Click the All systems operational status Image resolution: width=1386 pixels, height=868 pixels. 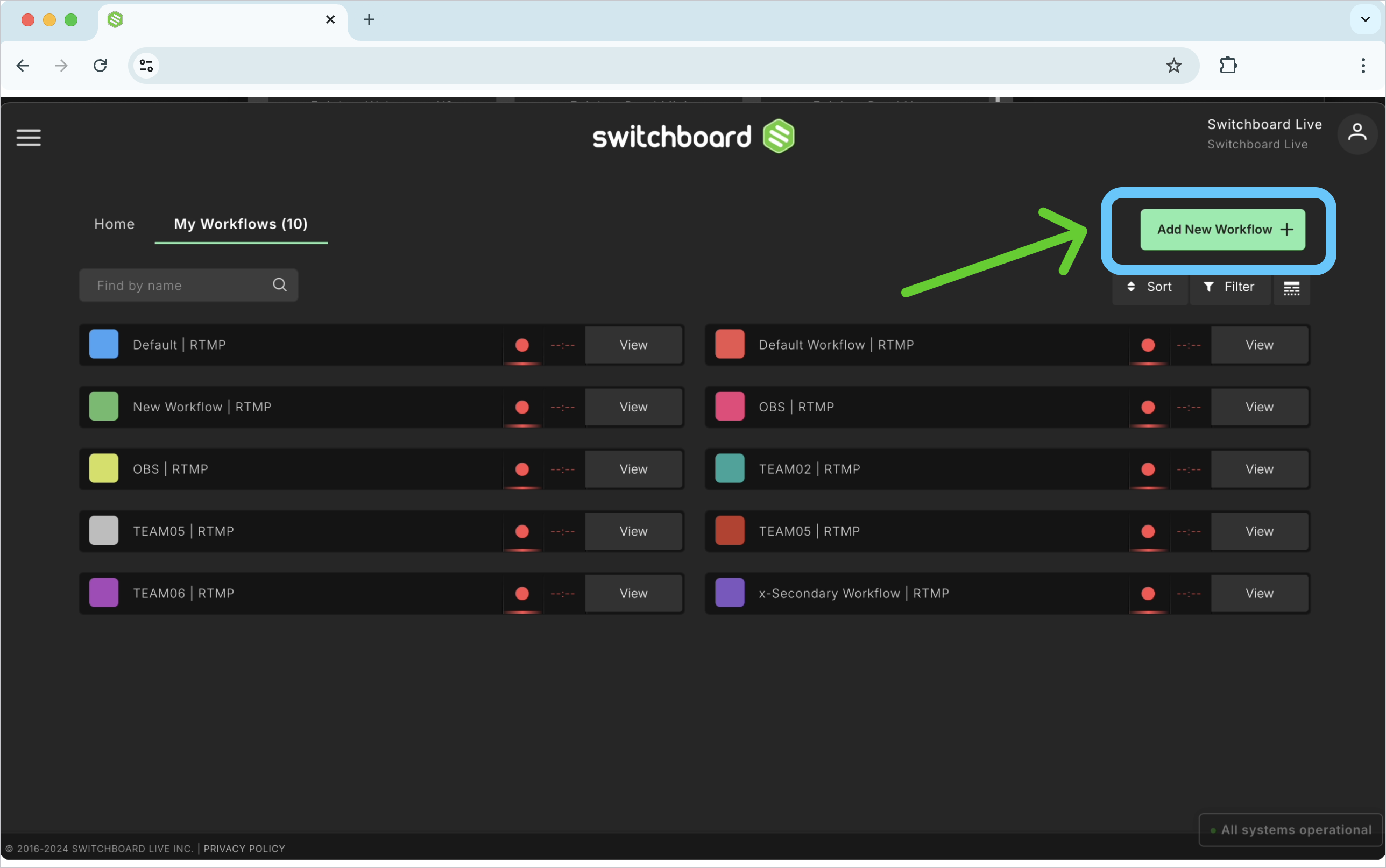click(1291, 830)
